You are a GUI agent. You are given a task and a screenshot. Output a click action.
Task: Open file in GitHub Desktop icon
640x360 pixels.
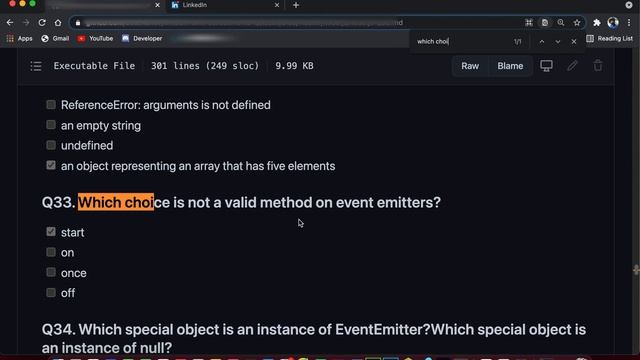(x=546, y=66)
